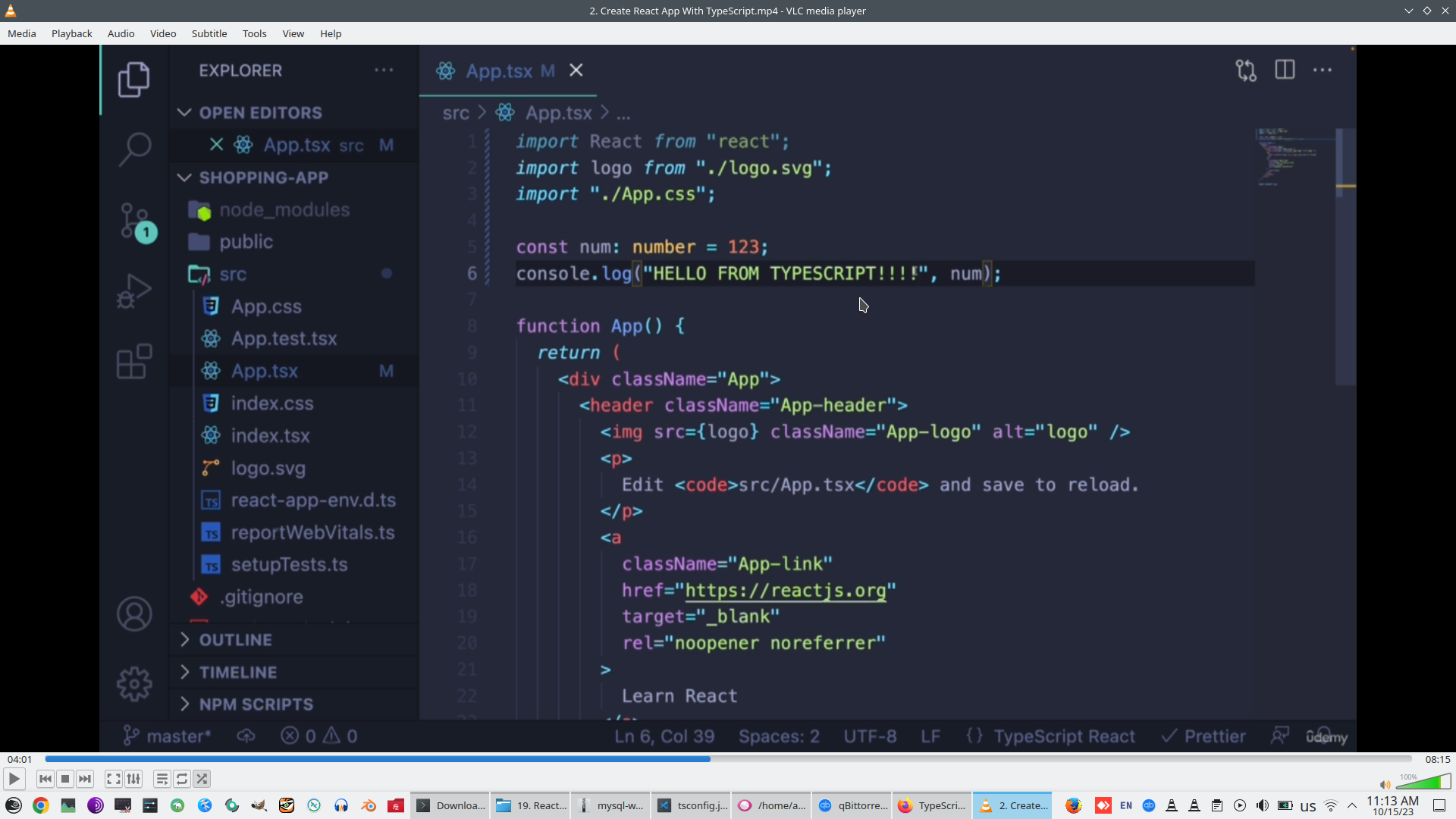Toggle loop repeat mode
The image size is (1456, 819).
click(x=182, y=779)
